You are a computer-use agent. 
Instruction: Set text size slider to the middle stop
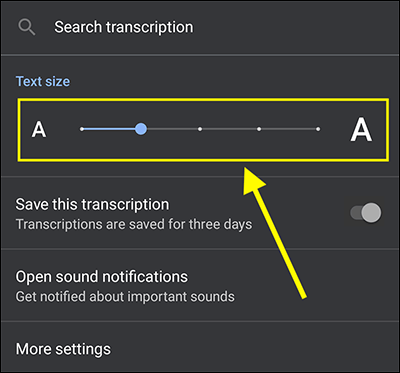pyautogui.click(x=200, y=129)
